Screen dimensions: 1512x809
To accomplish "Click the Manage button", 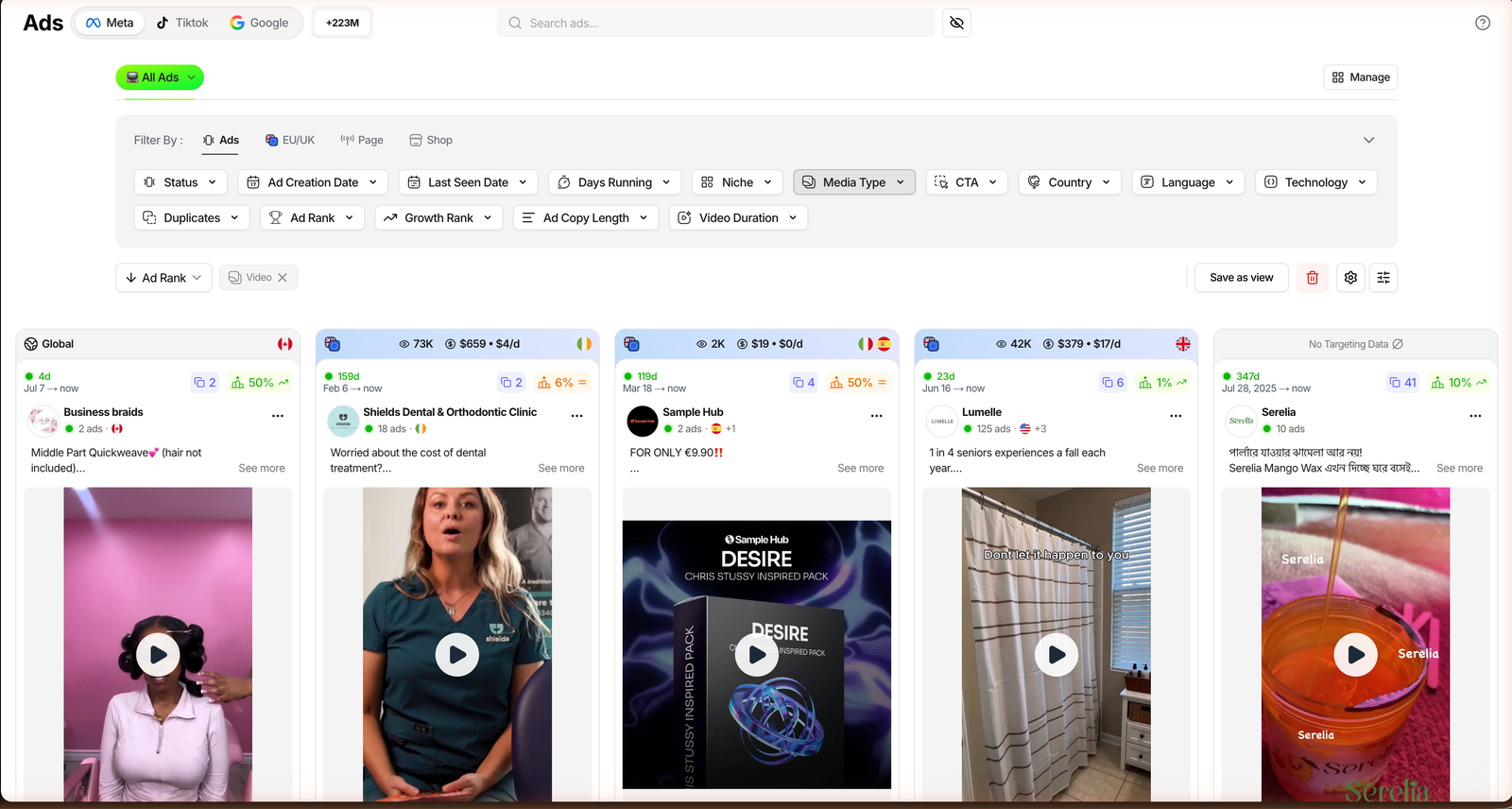I will tap(1361, 77).
